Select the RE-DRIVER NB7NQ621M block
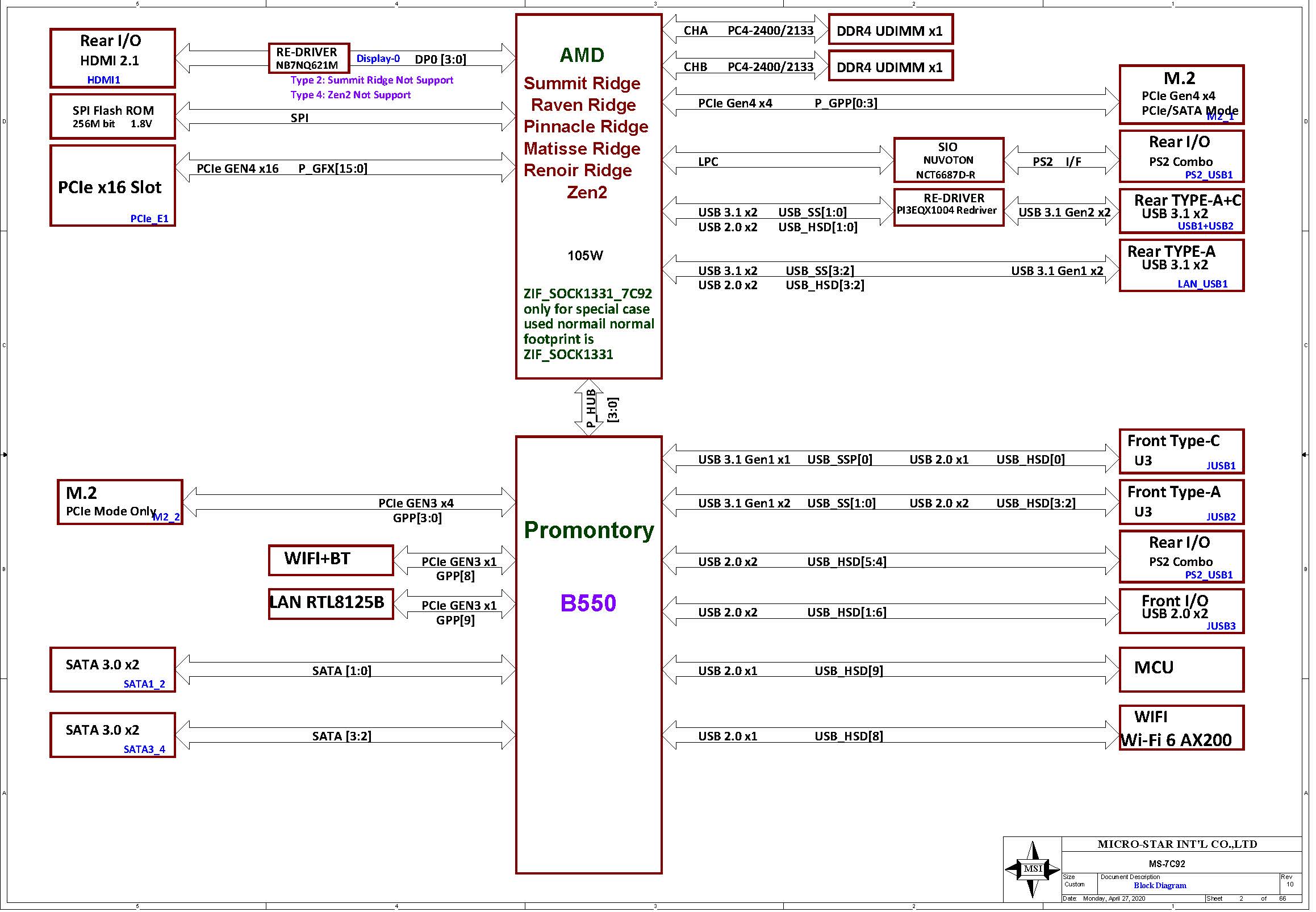The height and width of the screenshot is (912, 1316). pyautogui.click(x=309, y=59)
